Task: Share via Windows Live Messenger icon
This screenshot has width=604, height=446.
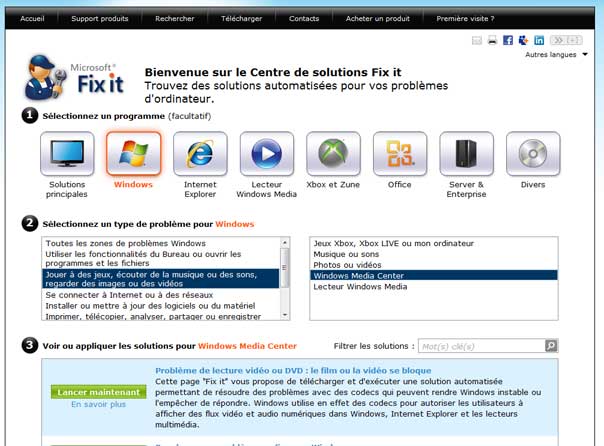Action: 523,40
